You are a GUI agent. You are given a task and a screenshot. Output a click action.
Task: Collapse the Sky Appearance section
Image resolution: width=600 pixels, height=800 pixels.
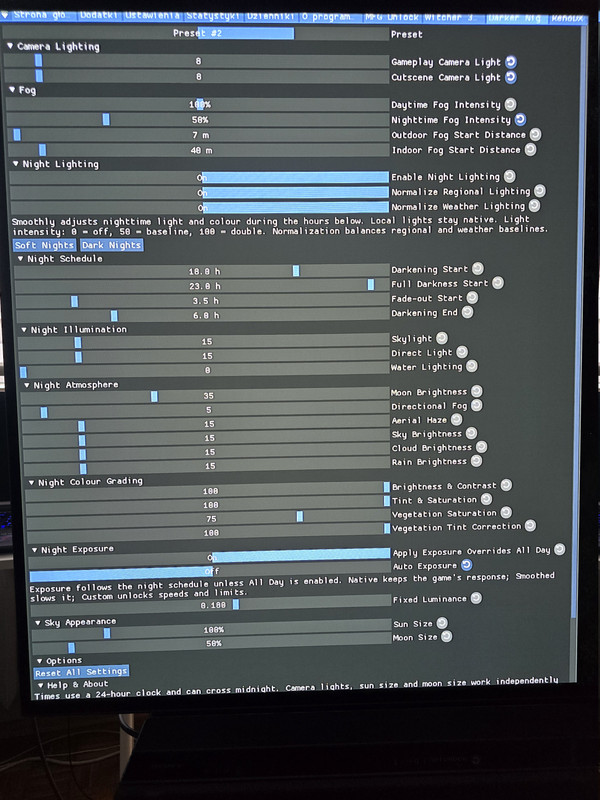point(37,623)
